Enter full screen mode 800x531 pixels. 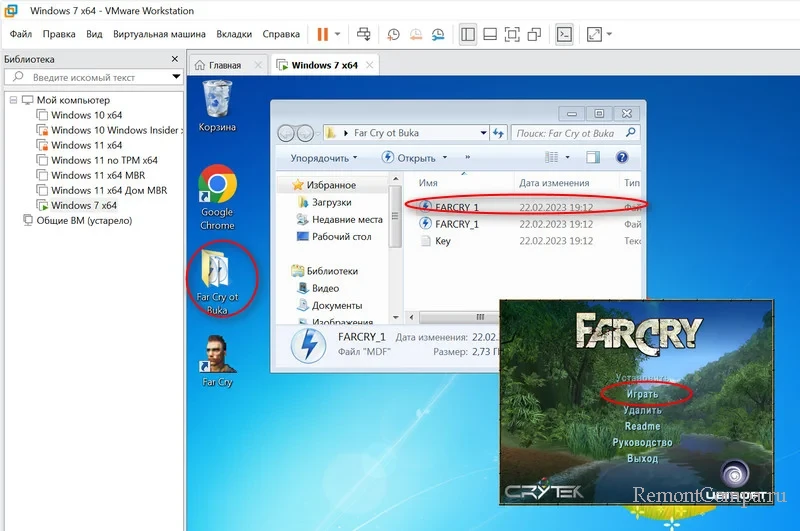[512, 34]
